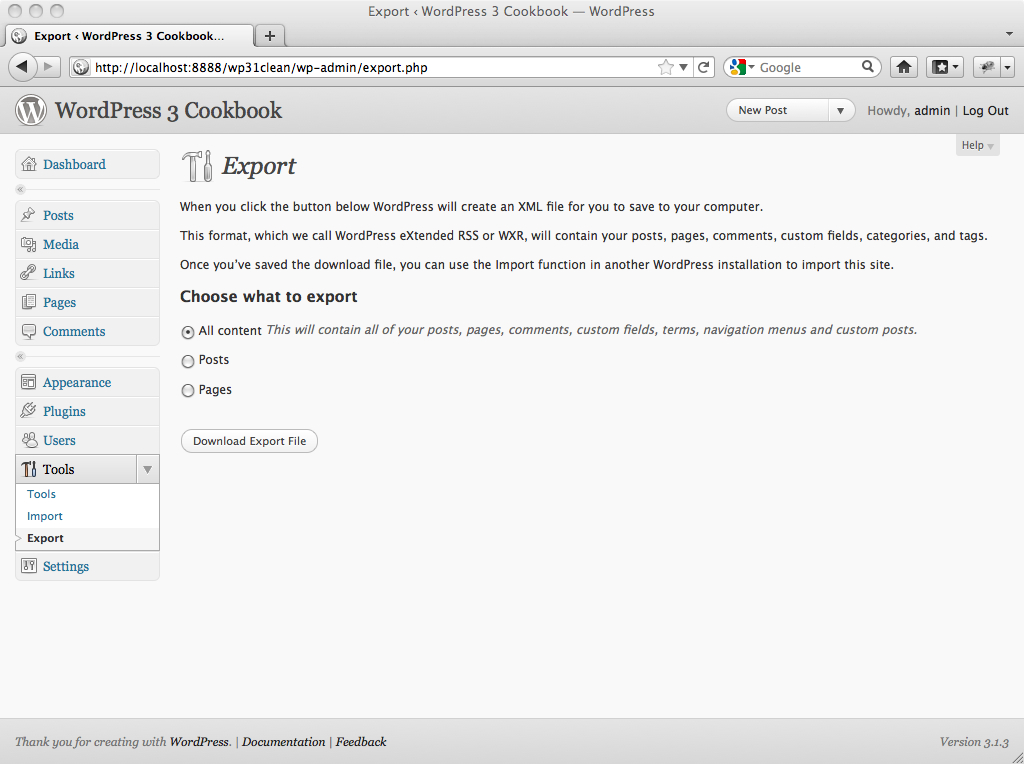Open the Users menu item
The width and height of the screenshot is (1024, 764).
[x=87, y=439]
